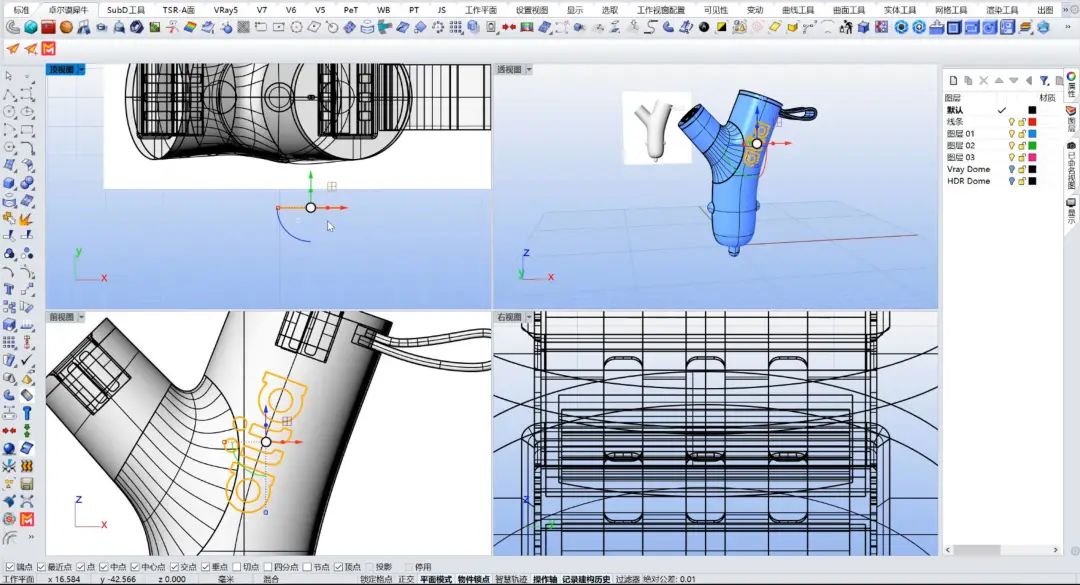The height and width of the screenshot is (585, 1080).
Task: Click the black sphere icon in top toolbar
Action: pos(705,27)
